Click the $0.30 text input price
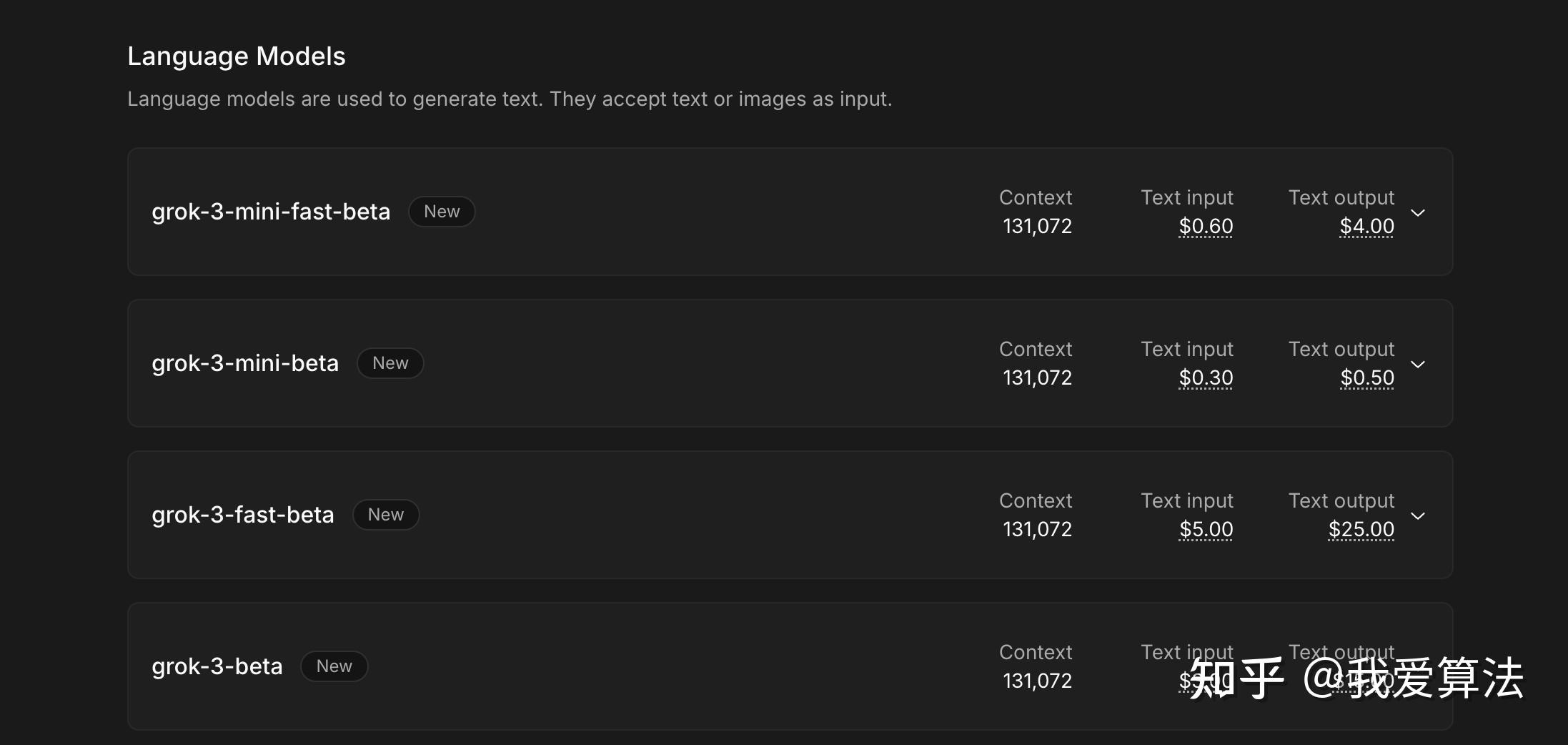The width and height of the screenshot is (1568, 745). point(1206,378)
